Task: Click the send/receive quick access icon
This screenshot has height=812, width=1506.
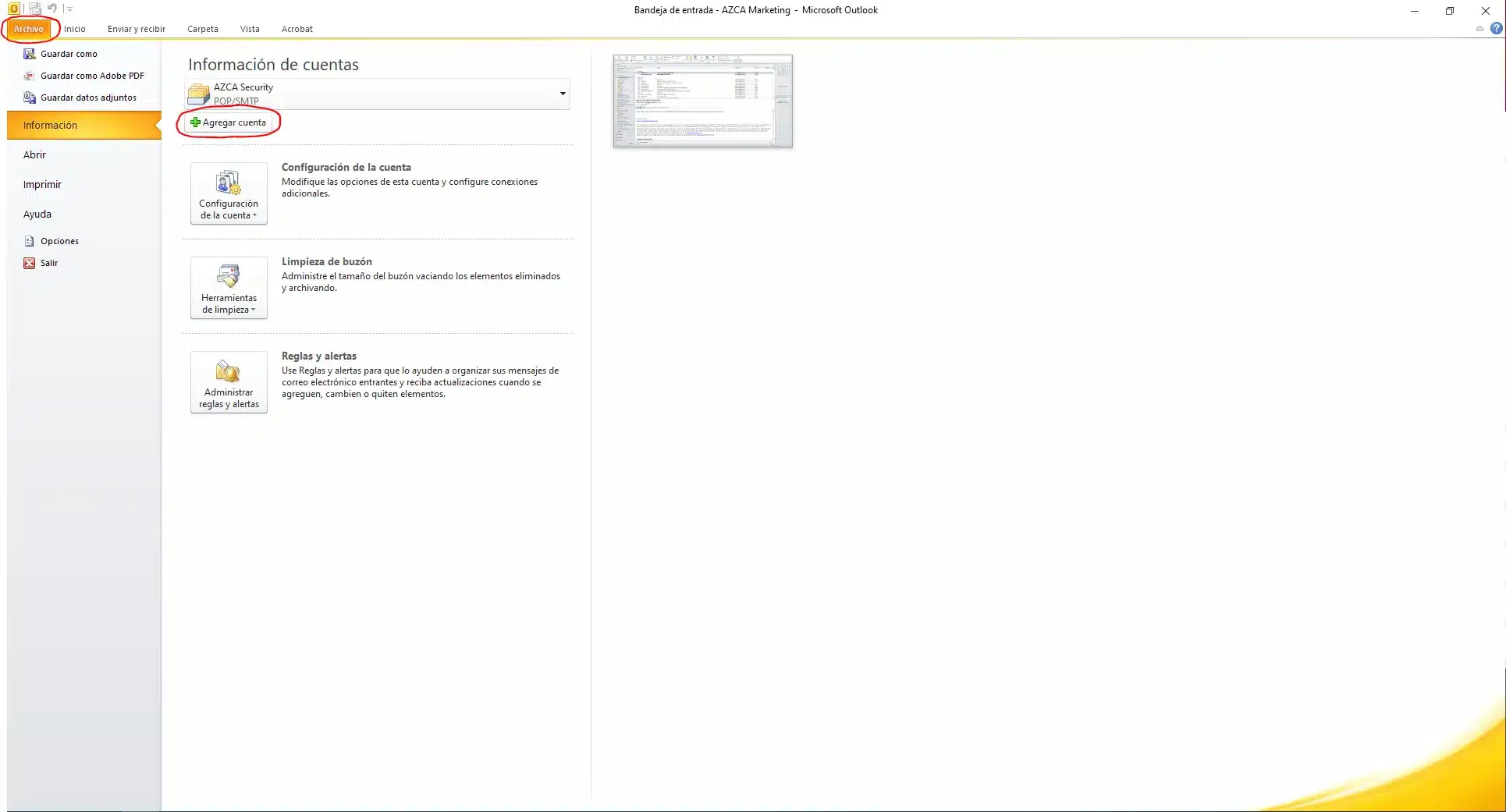Action: [x=35, y=9]
